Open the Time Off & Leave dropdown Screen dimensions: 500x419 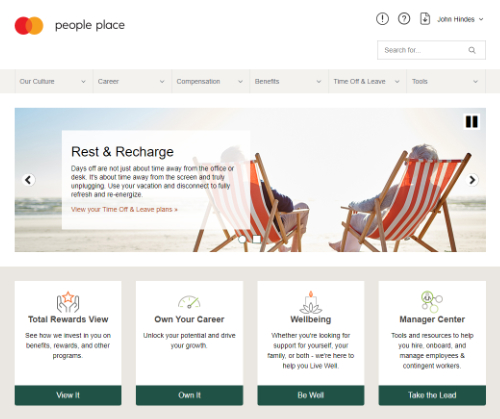(367, 81)
